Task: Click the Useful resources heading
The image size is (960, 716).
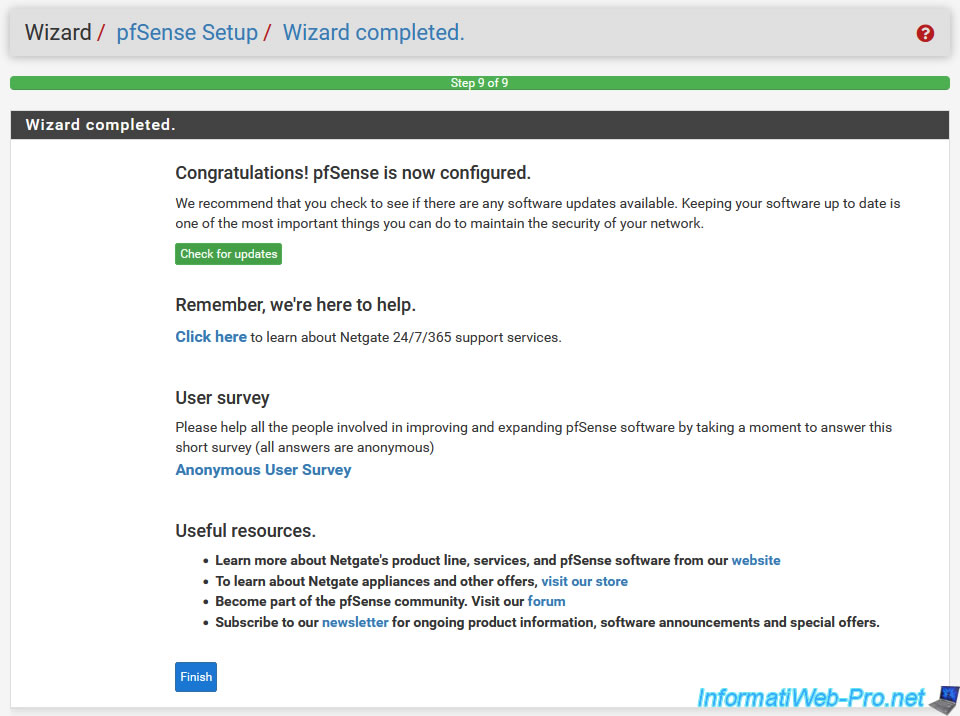Action: (x=246, y=530)
